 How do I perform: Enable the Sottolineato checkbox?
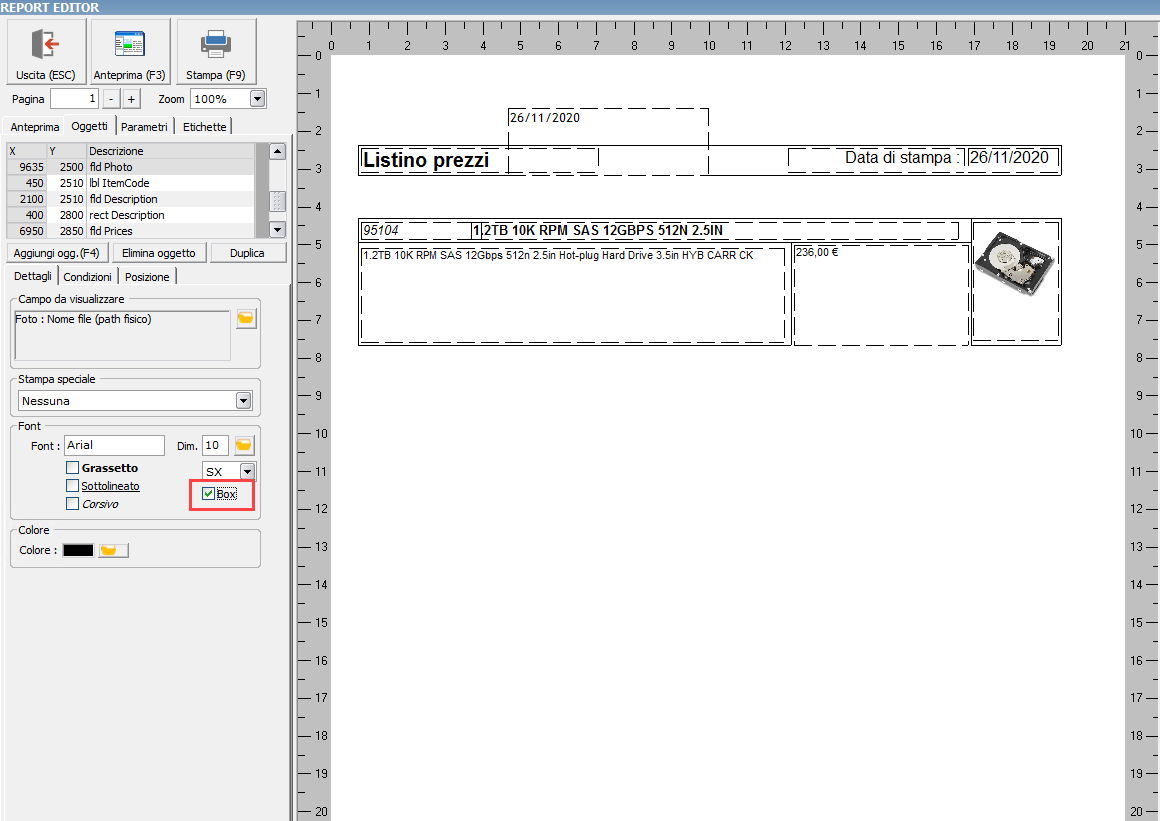click(x=72, y=485)
